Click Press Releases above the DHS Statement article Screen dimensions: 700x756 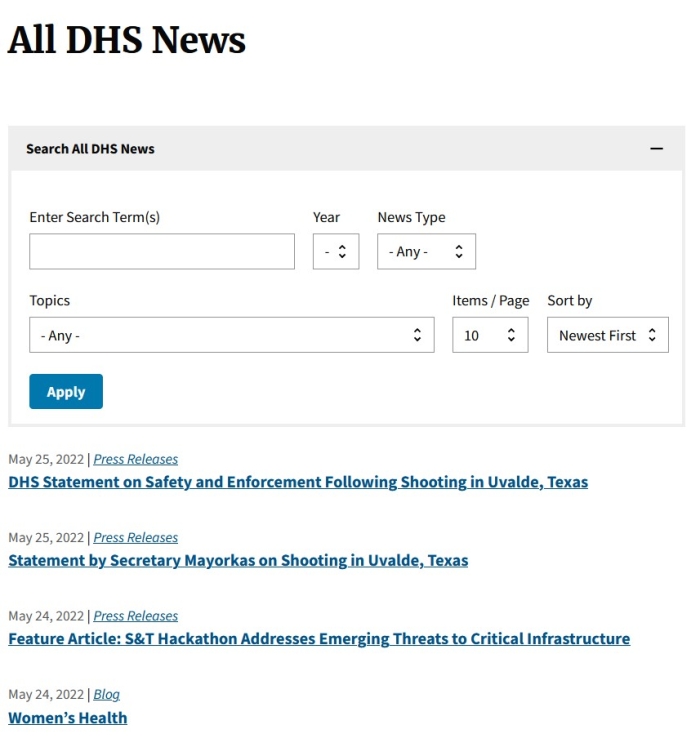pyautogui.click(x=135, y=459)
